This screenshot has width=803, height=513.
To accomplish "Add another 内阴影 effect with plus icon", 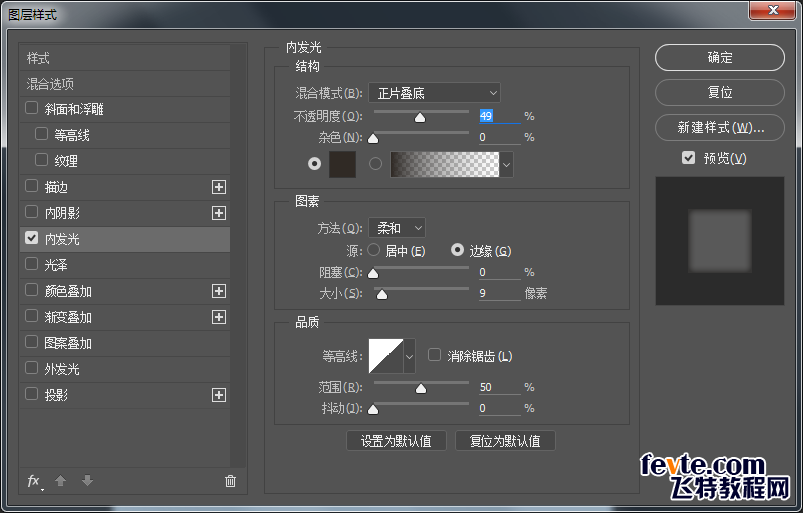I will (219, 213).
